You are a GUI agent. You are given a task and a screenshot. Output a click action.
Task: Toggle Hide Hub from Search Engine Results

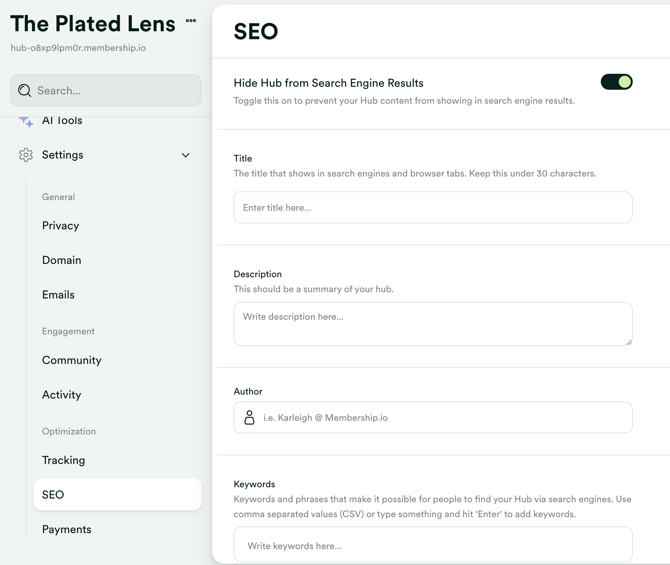tap(616, 82)
